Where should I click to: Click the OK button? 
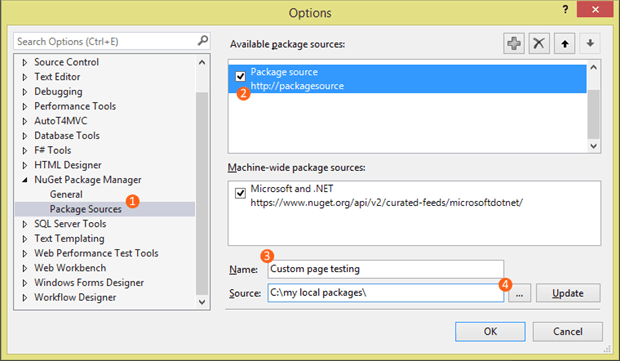[490, 331]
